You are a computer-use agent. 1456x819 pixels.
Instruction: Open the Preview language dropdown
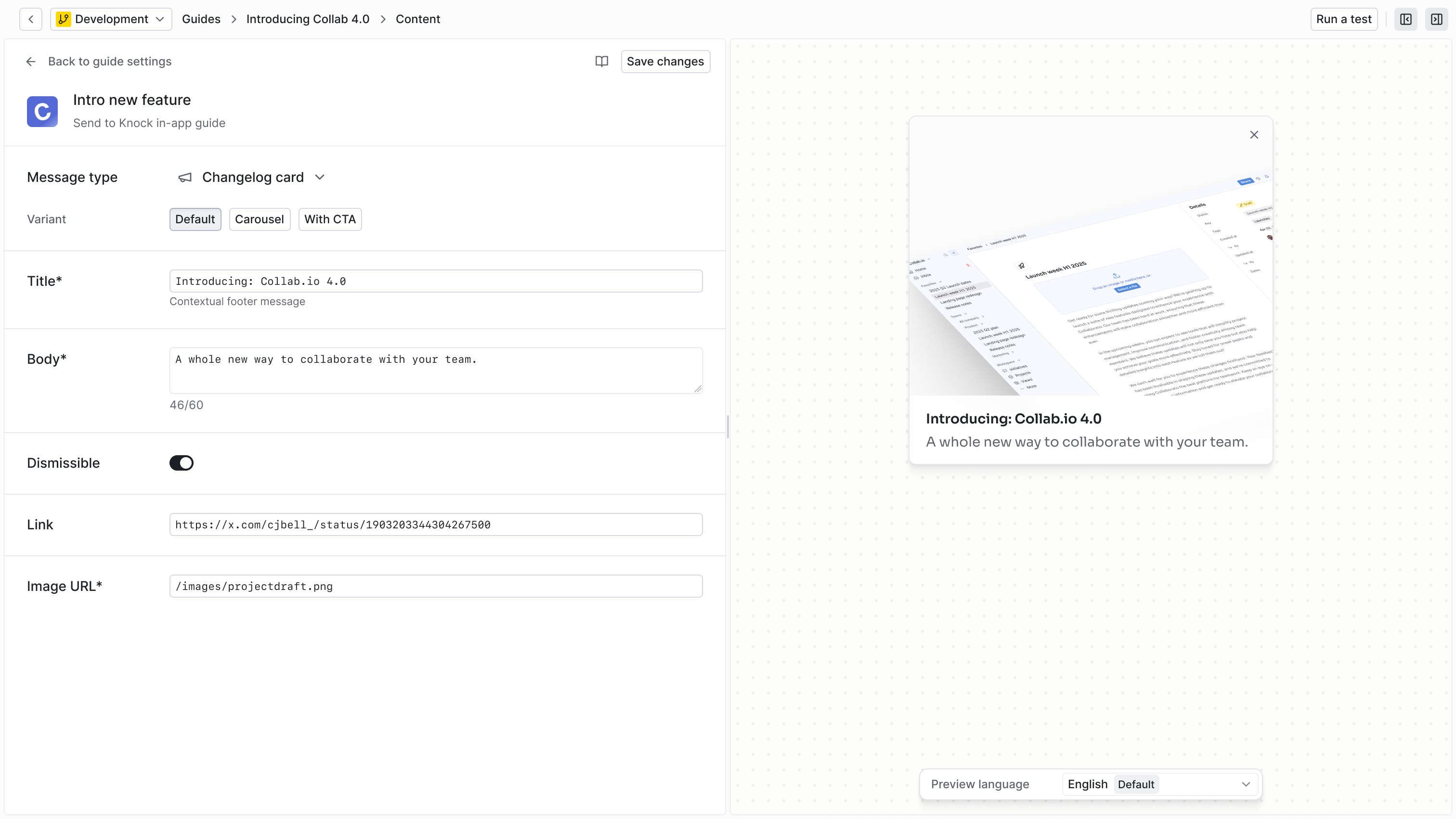(1160, 784)
